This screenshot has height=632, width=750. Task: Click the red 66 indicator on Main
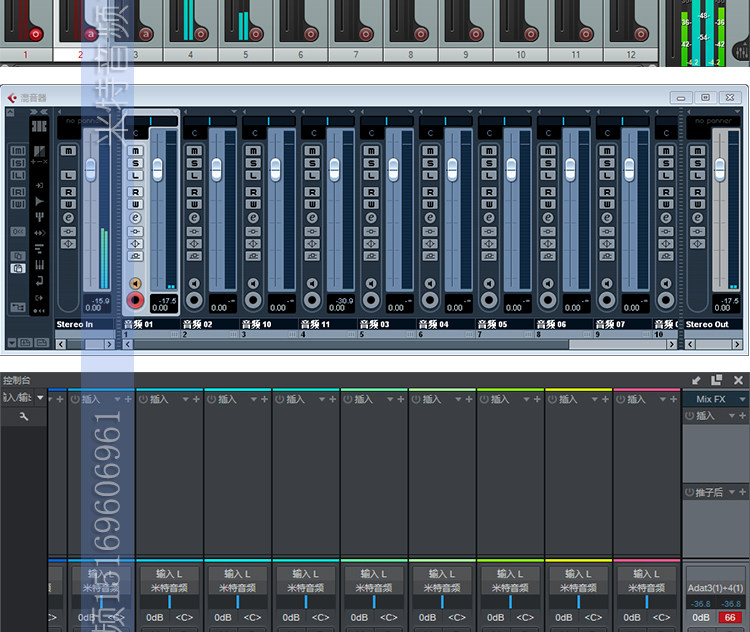(730, 618)
